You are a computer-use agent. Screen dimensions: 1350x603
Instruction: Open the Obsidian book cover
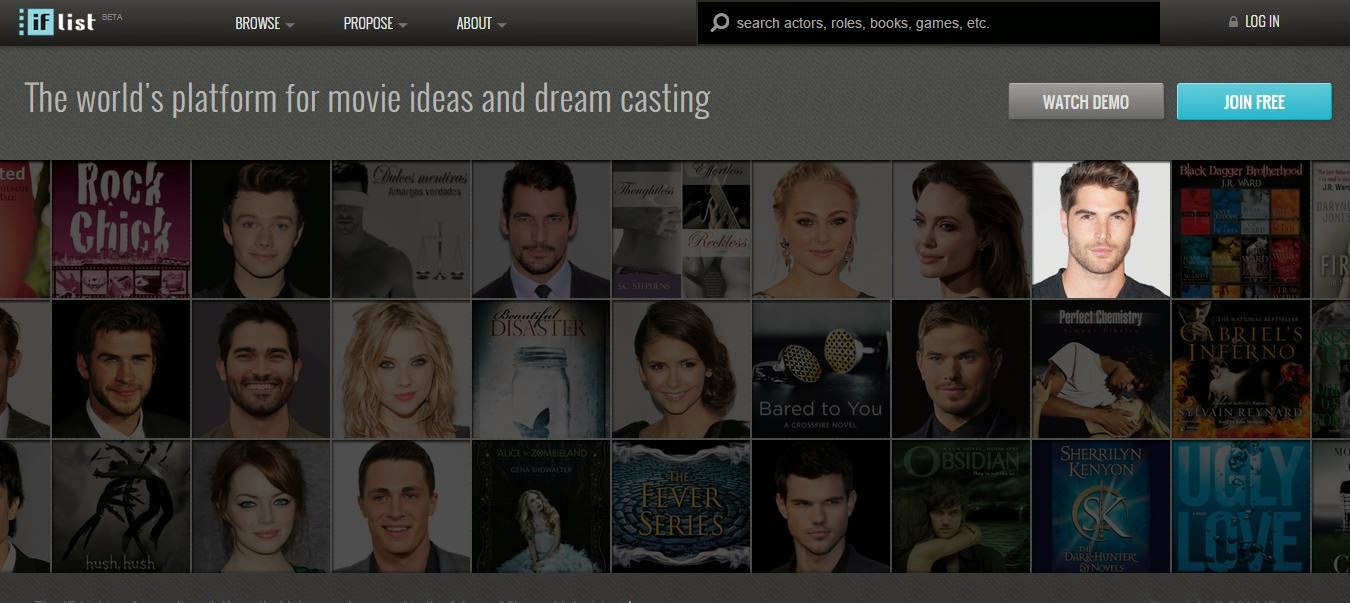tap(961, 507)
